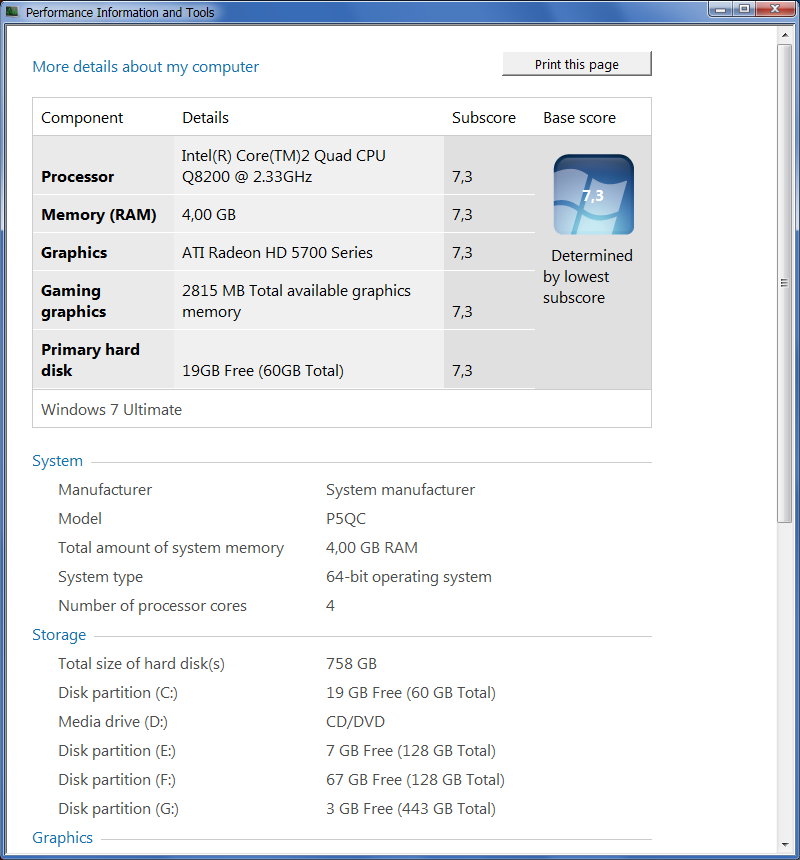Viewport: 800px width, 860px height.
Task: Click the scrollbar down arrow
Action: point(785,845)
